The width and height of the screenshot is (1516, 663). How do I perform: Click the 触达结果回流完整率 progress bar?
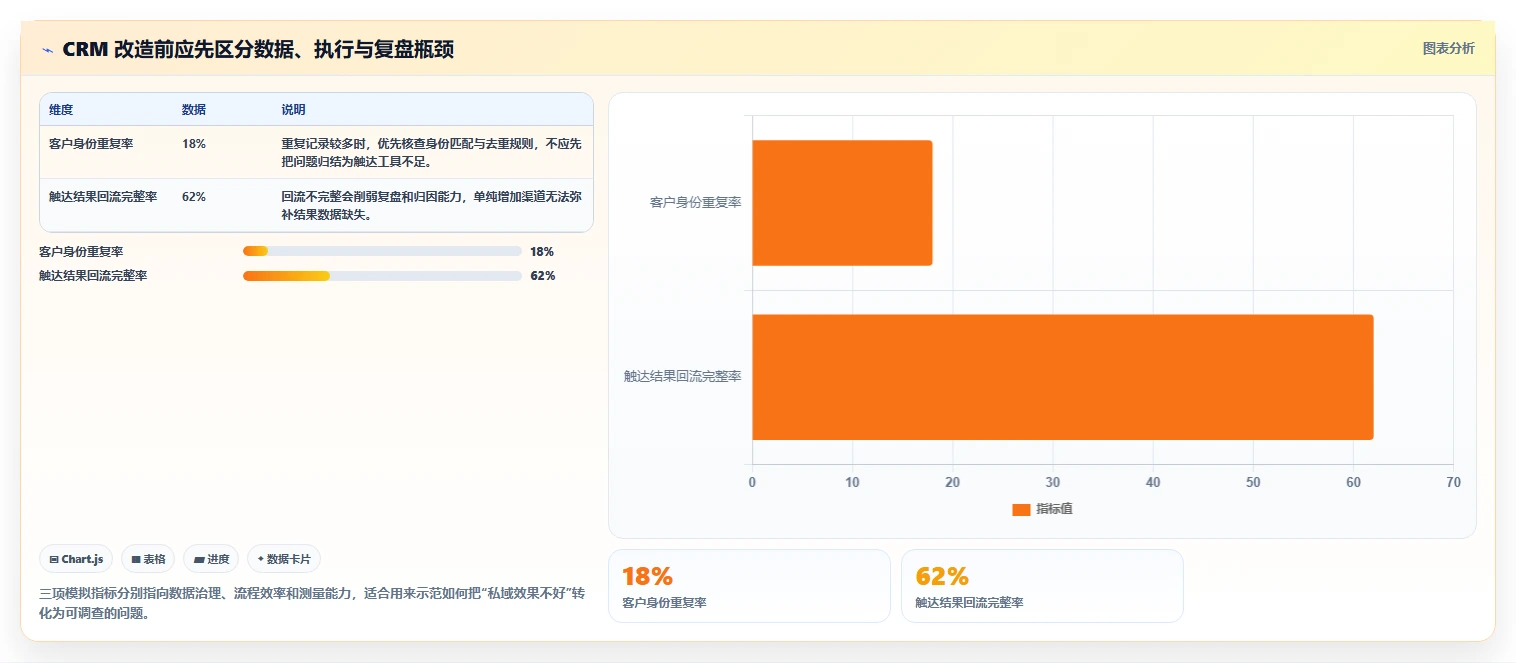[x=382, y=275]
